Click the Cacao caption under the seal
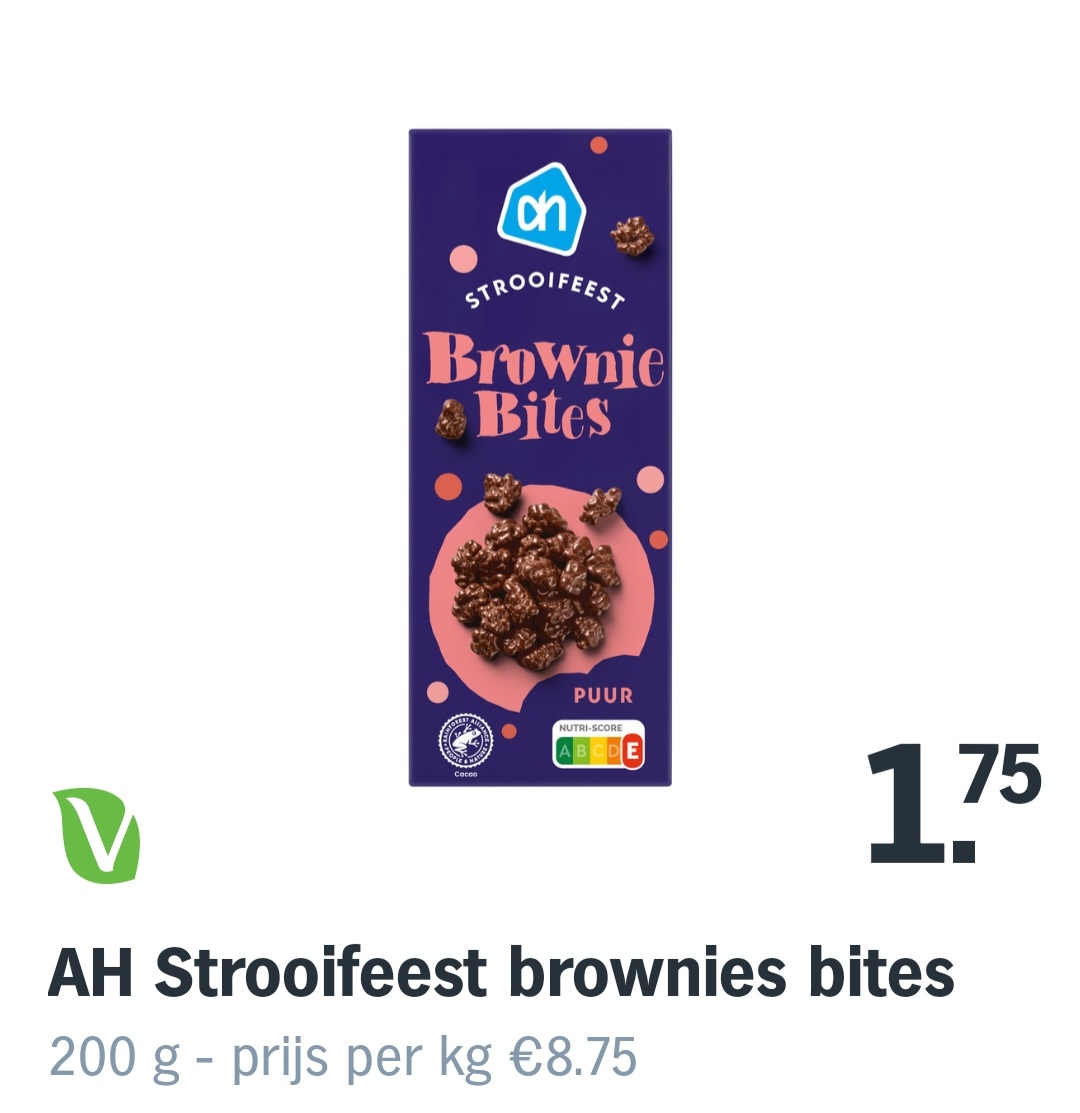The height and width of the screenshot is (1113, 1080). [x=466, y=776]
